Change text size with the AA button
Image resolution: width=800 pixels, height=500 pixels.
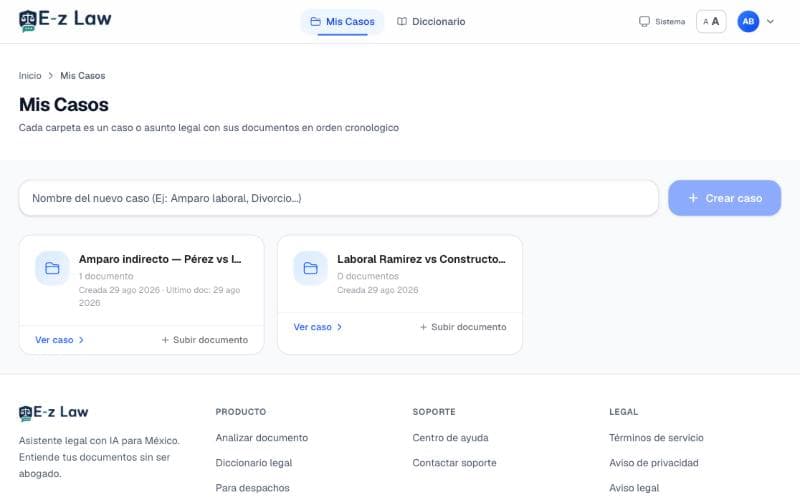coord(711,21)
